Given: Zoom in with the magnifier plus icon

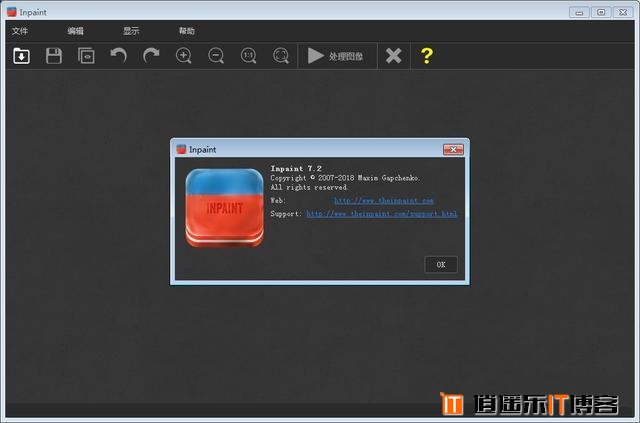Looking at the screenshot, I should point(184,56).
